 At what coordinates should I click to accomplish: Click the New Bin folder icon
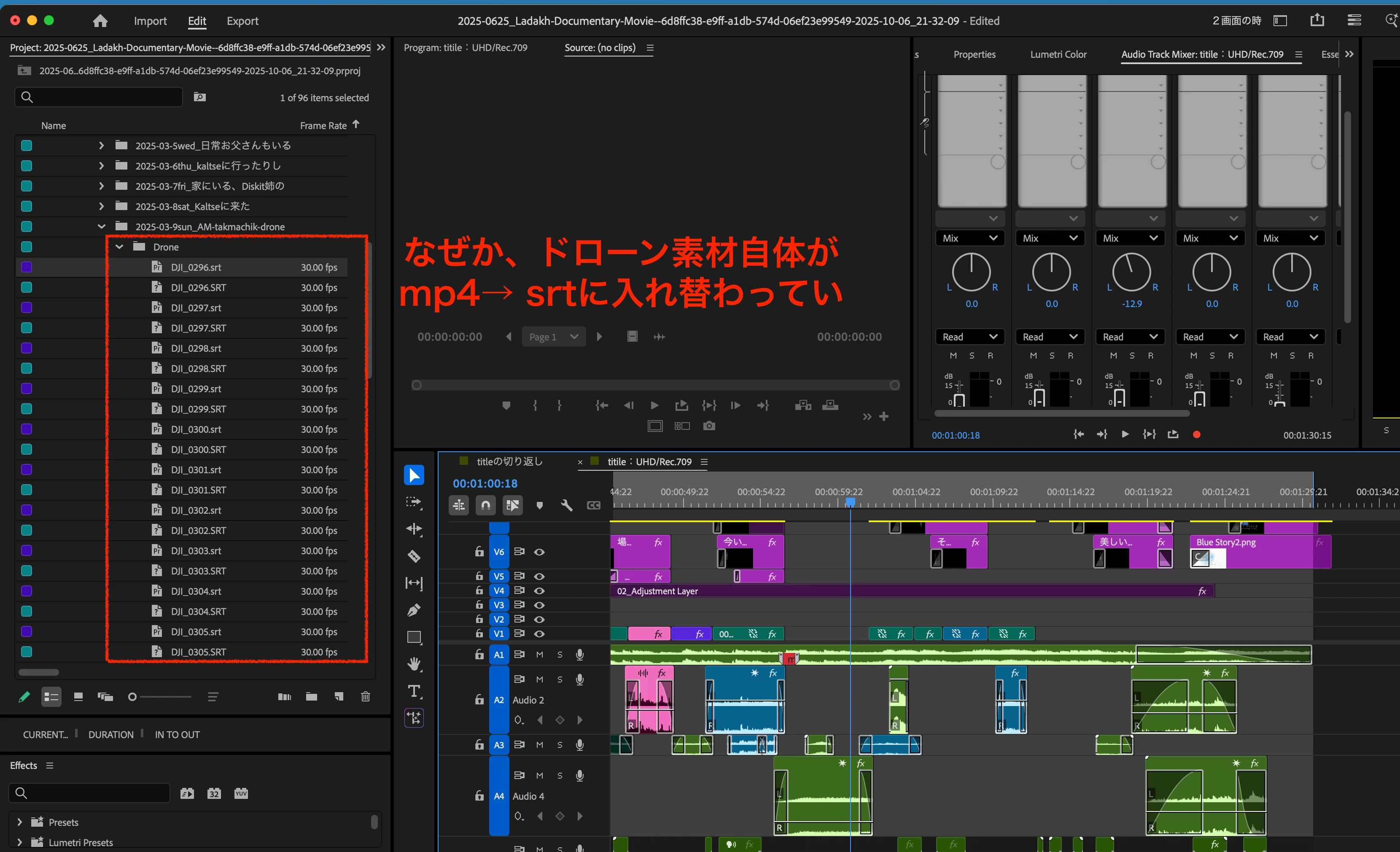[311, 696]
